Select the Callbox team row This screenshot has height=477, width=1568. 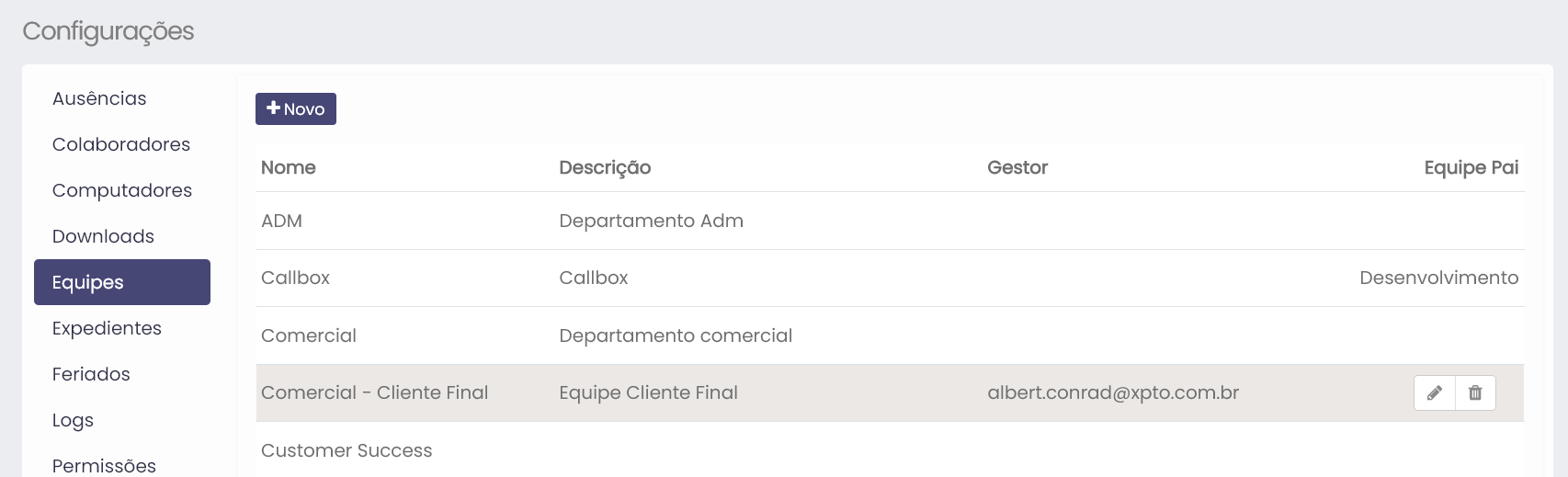(x=295, y=278)
